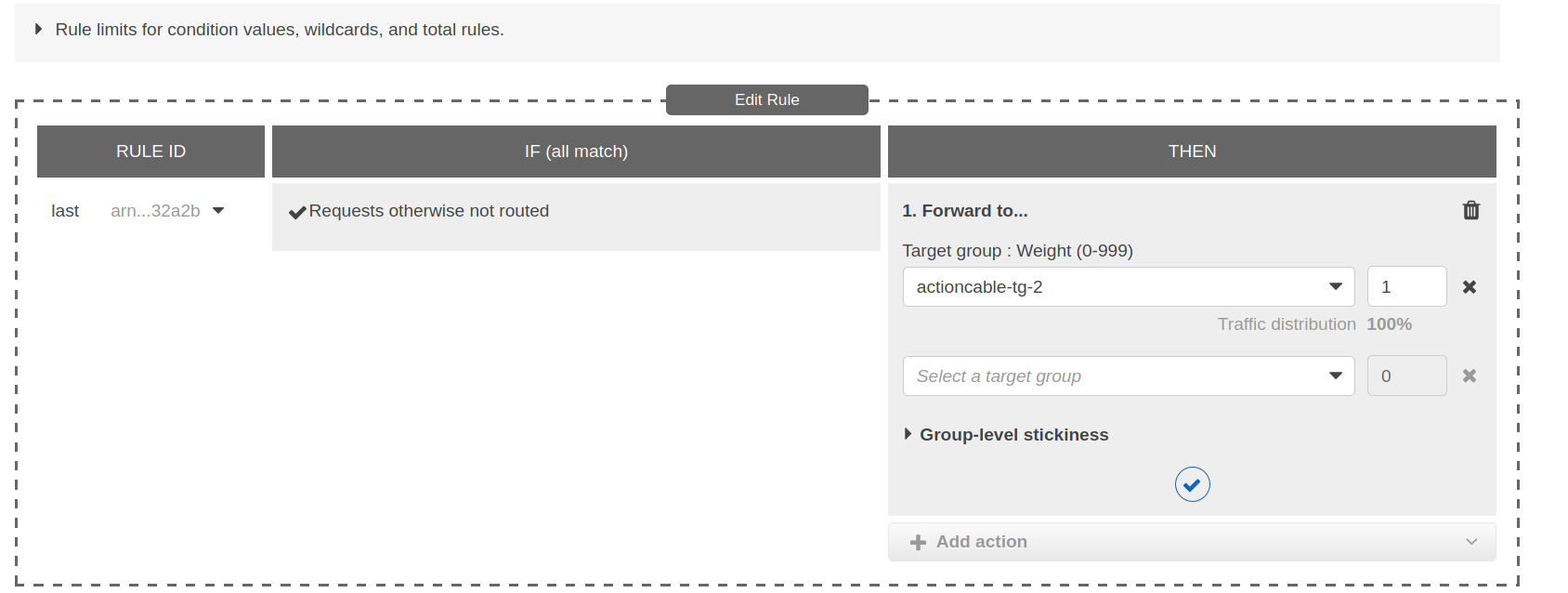Open the Add action menu chevron
Viewport: 1568px width, 593px height.
point(1470,542)
